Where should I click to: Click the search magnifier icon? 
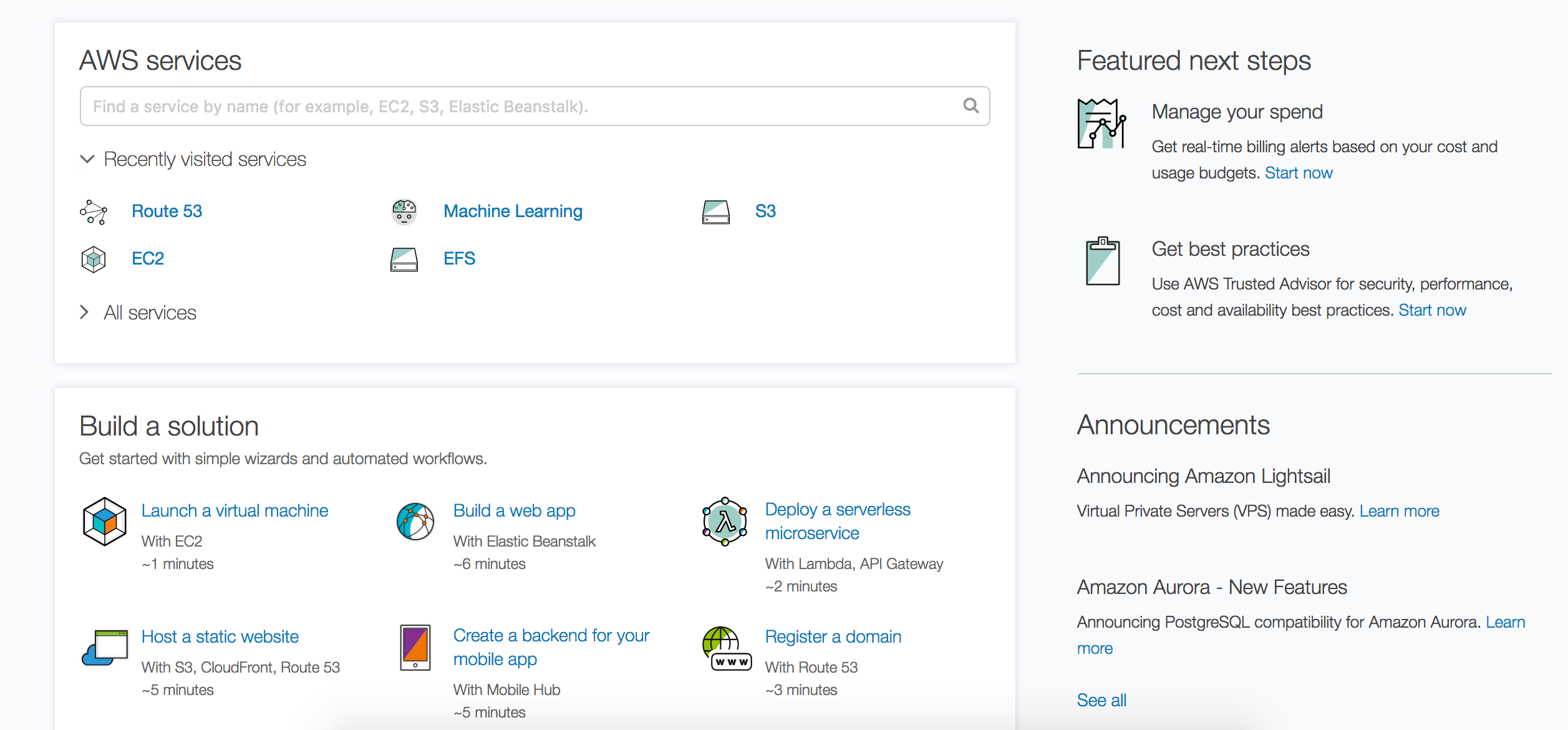970,105
